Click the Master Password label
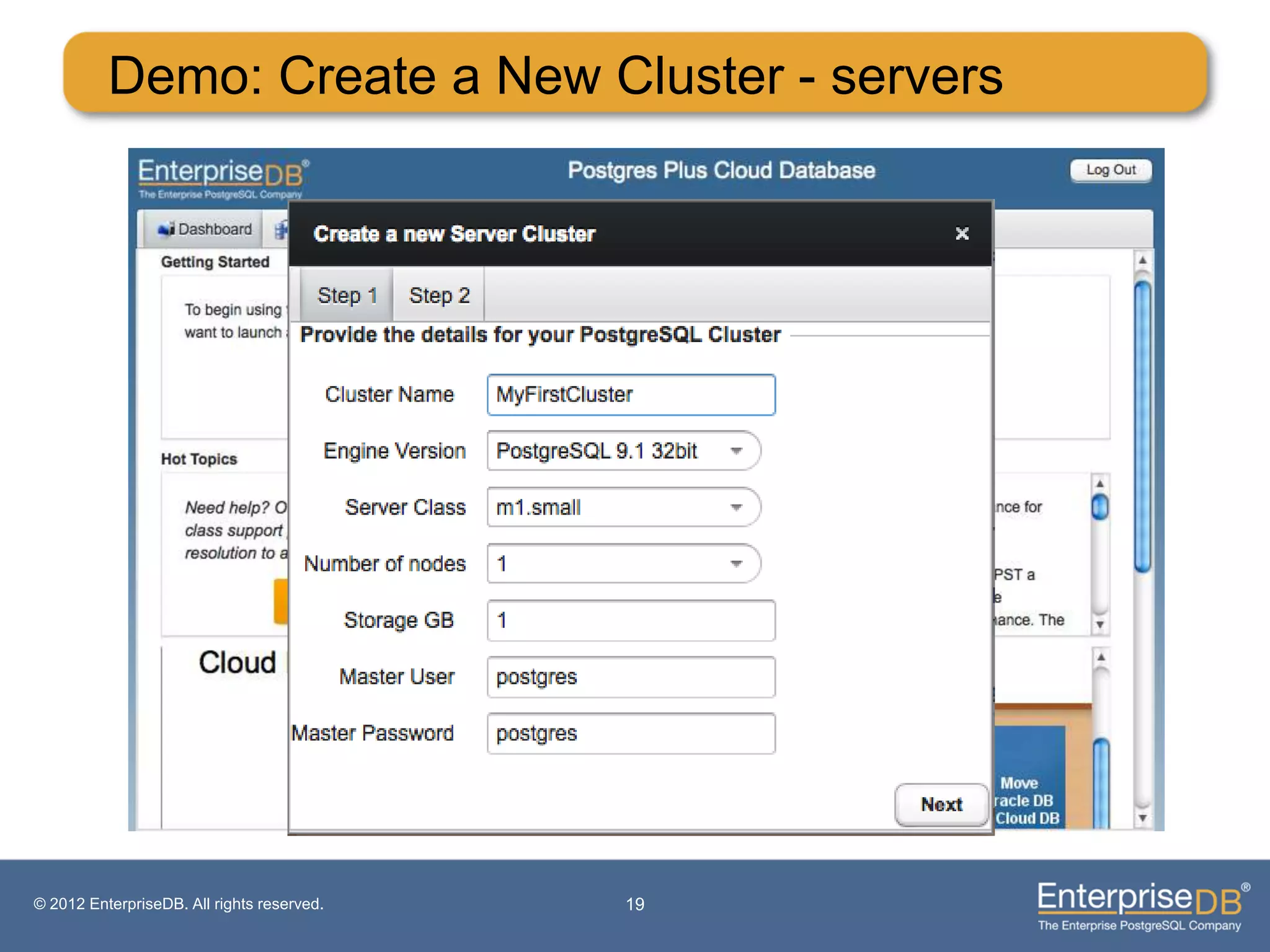The image size is (1270, 952). (373, 733)
